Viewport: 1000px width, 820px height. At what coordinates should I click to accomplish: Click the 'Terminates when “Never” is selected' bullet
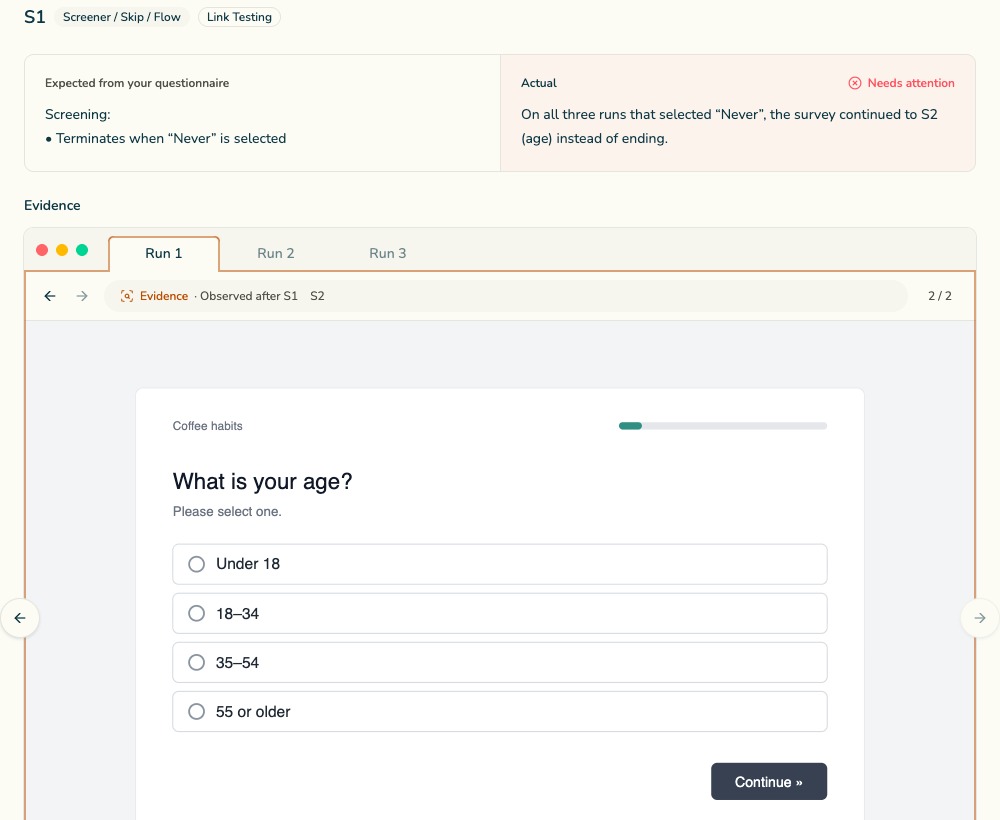tap(165, 138)
